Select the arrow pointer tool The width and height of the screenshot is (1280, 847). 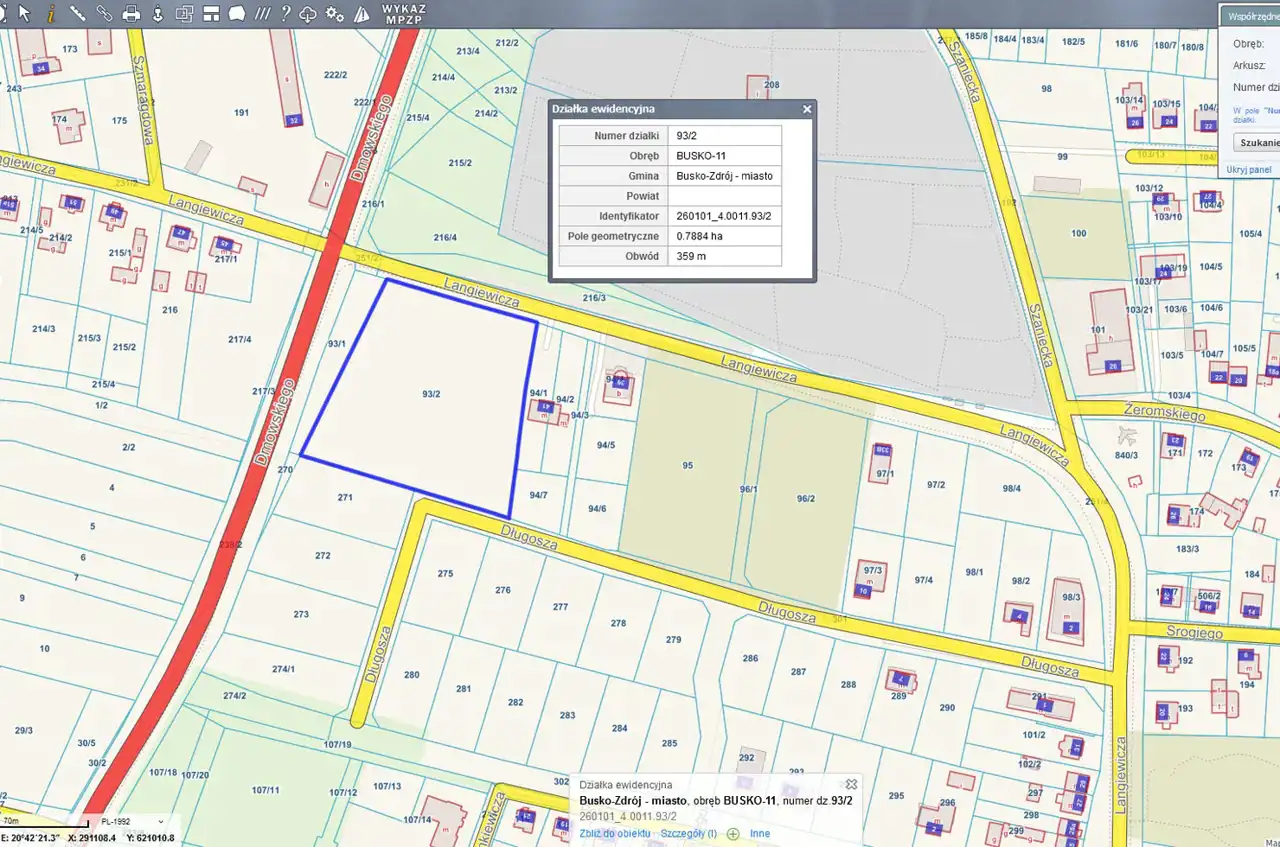click(24, 13)
